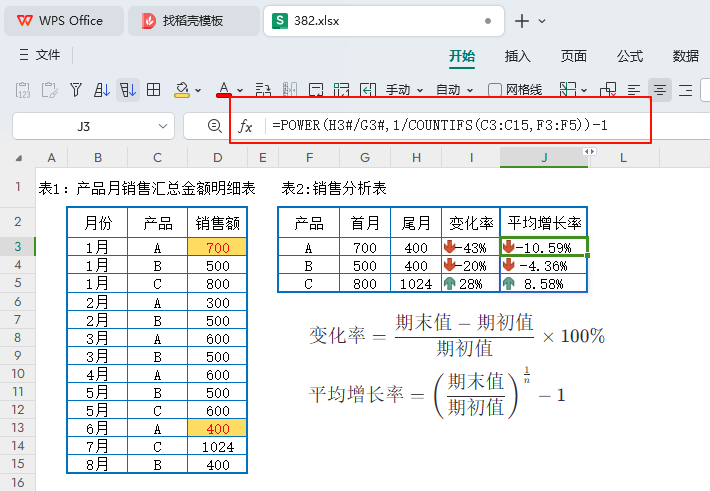Select the 382.xlsx document tab
Viewport: 710px width, 491px height.
tap(384, 21)
